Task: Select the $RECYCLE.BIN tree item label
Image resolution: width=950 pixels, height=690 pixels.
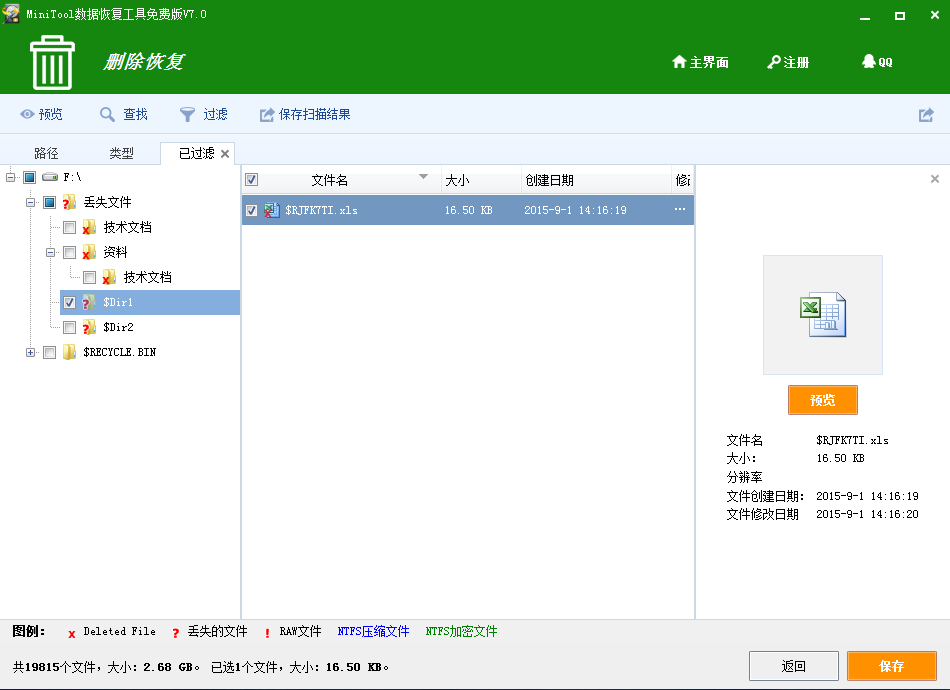Action: (x=119, y=352)
